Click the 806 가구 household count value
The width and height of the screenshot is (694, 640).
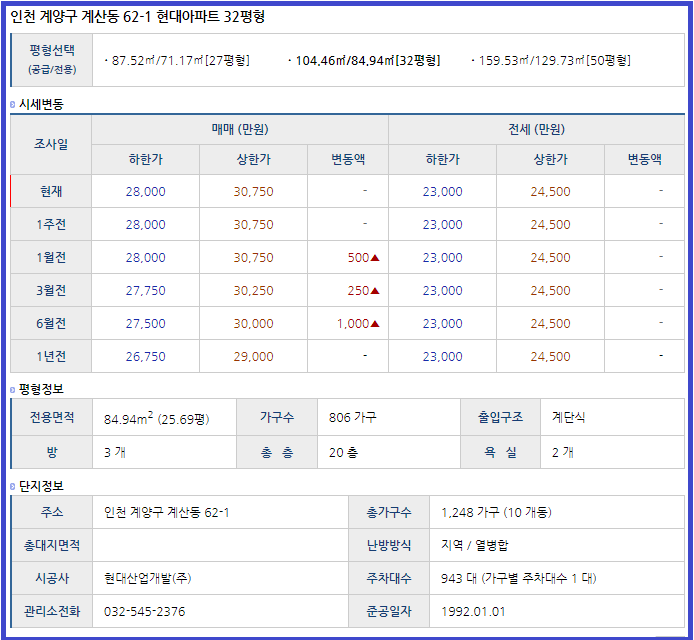point(353,417)
